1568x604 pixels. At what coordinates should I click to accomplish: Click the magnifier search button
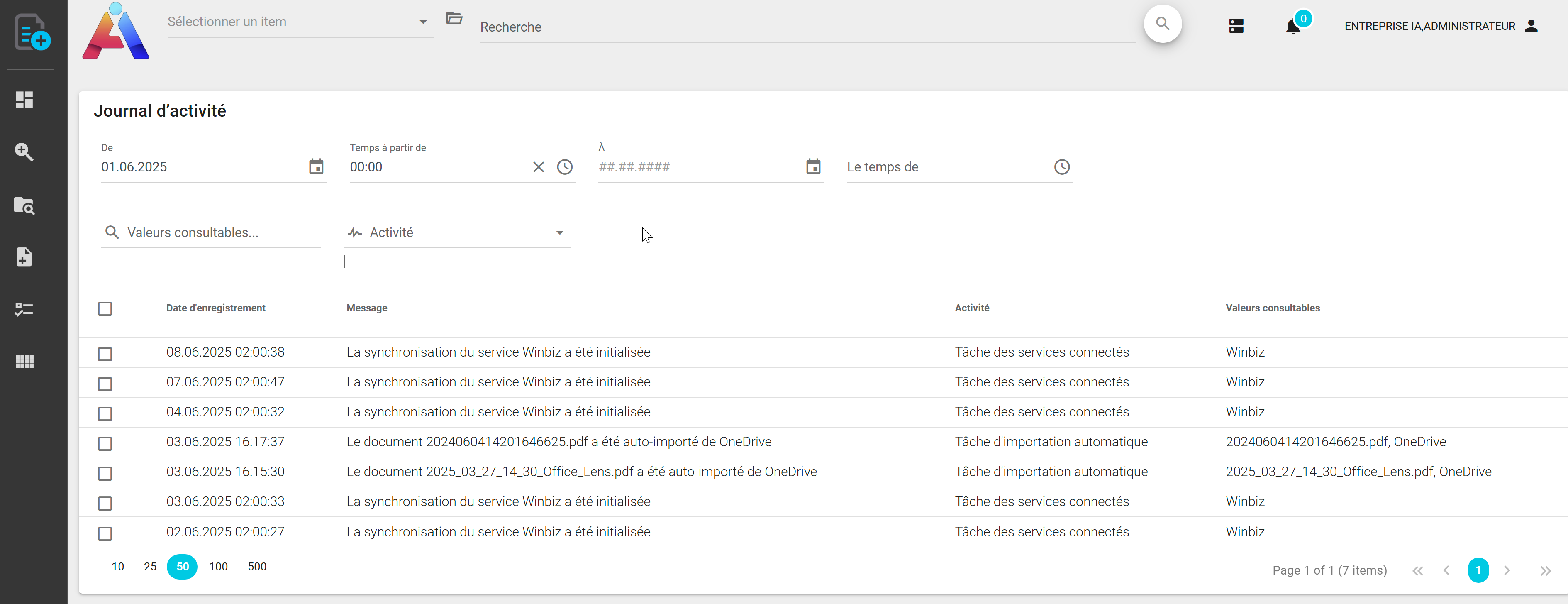[1162, 24]
